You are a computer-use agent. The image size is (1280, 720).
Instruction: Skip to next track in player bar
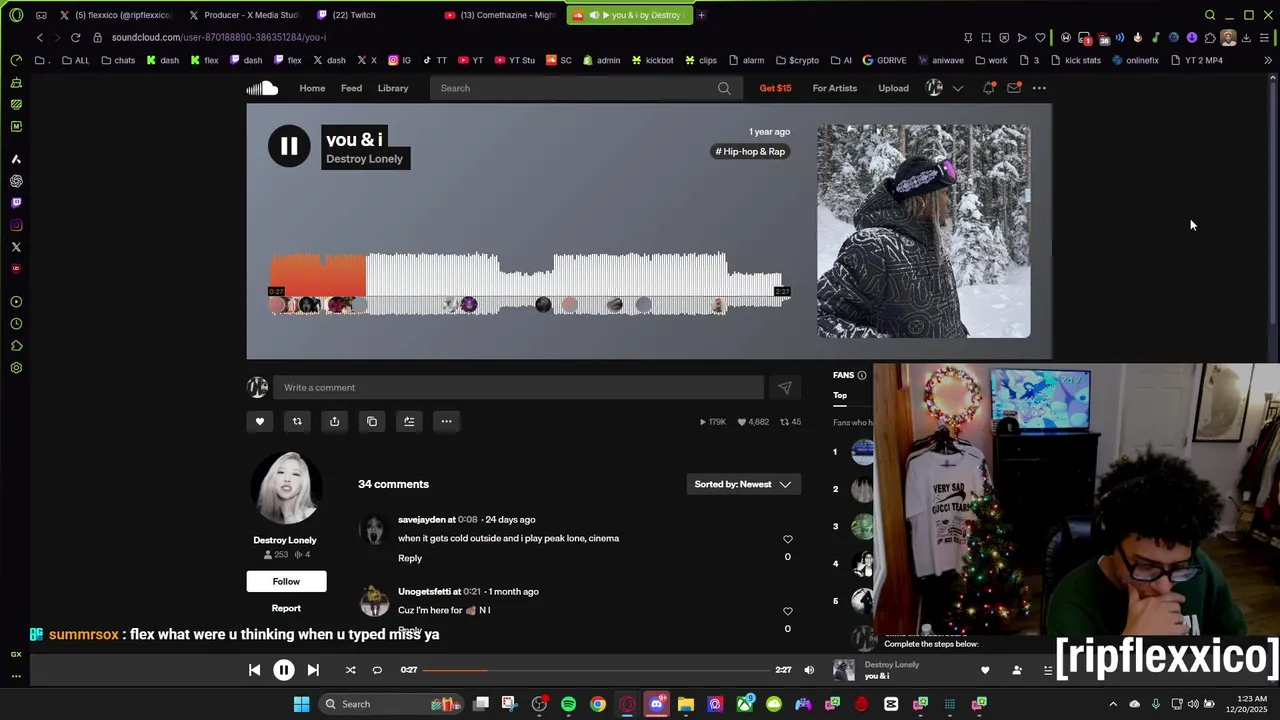[x=313, y=670]
